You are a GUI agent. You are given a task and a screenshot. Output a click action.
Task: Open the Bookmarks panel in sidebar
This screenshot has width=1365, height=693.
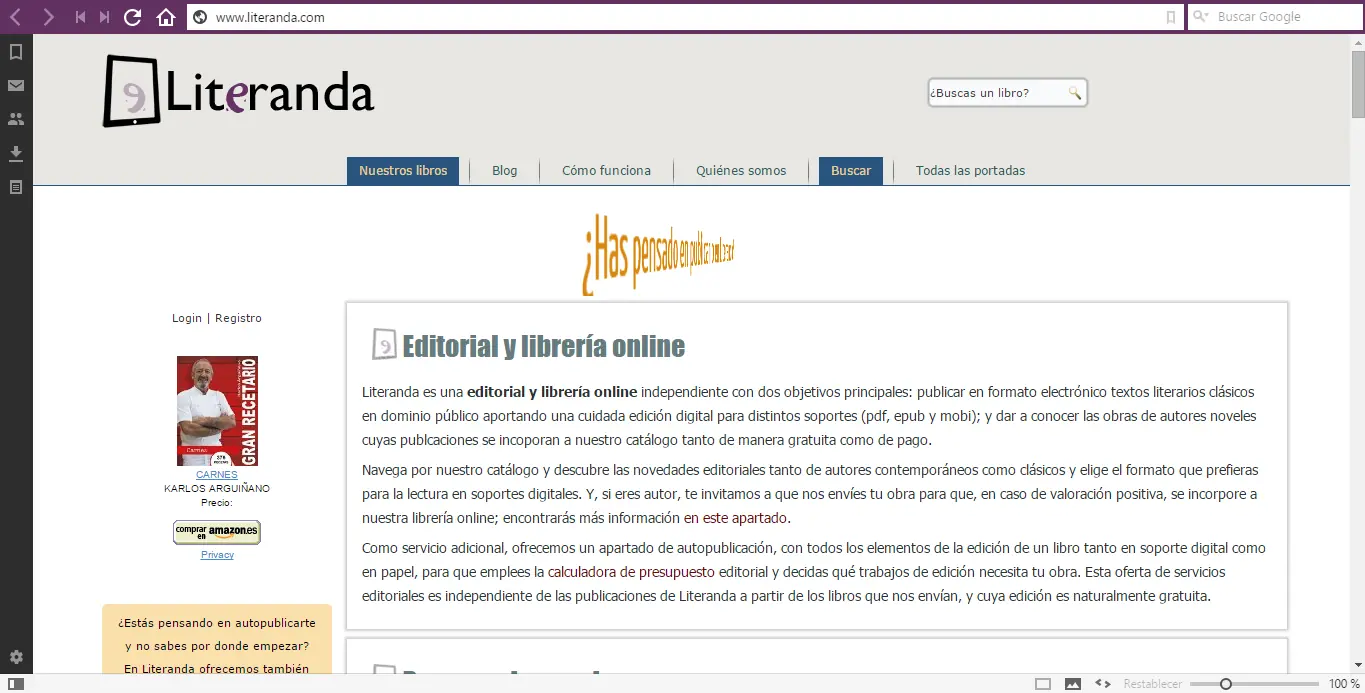point(16,52)
